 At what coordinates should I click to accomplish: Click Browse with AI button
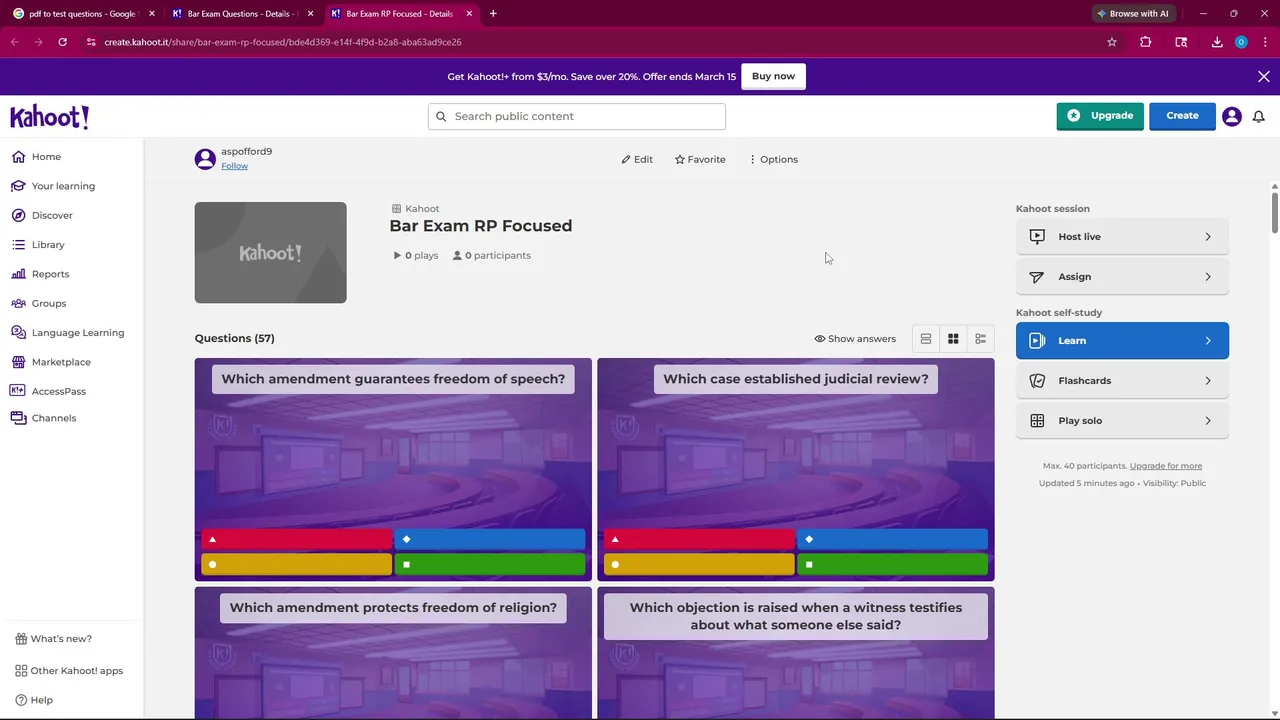tap(1133, 14)
